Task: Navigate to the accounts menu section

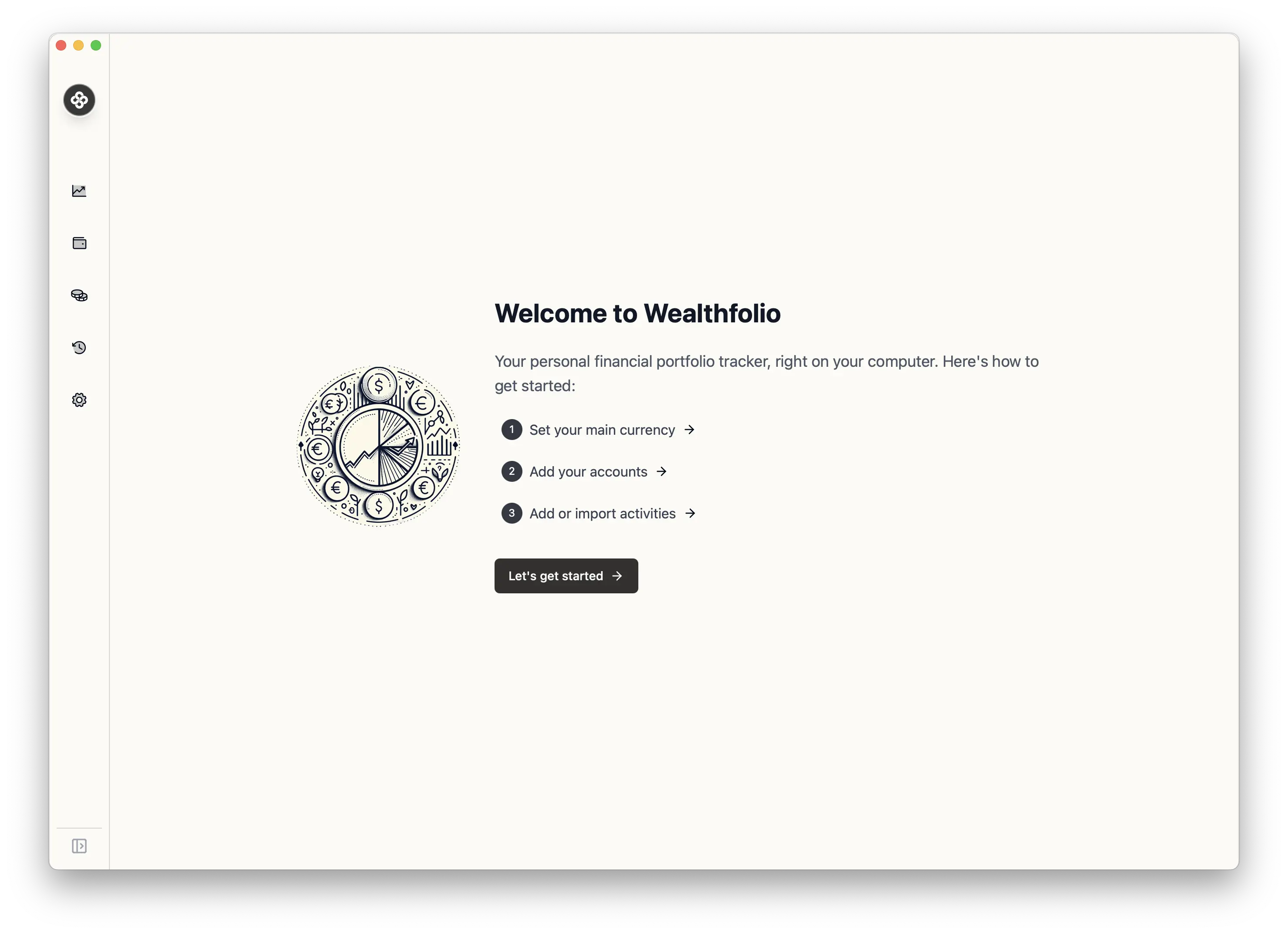Action: tap(79, 243)
